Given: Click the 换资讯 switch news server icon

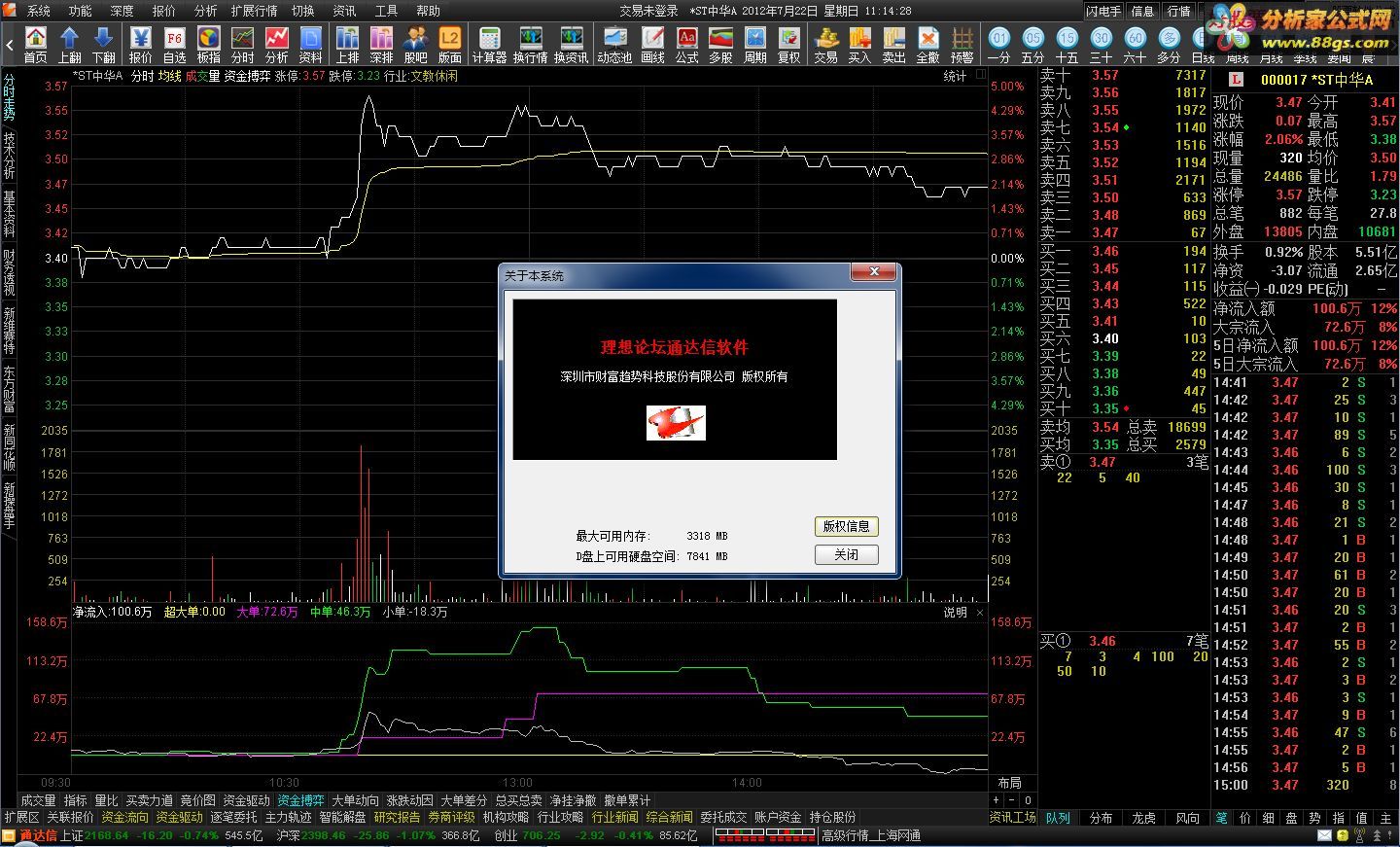Looking at the screenshot, I should (x=572, y=45).
